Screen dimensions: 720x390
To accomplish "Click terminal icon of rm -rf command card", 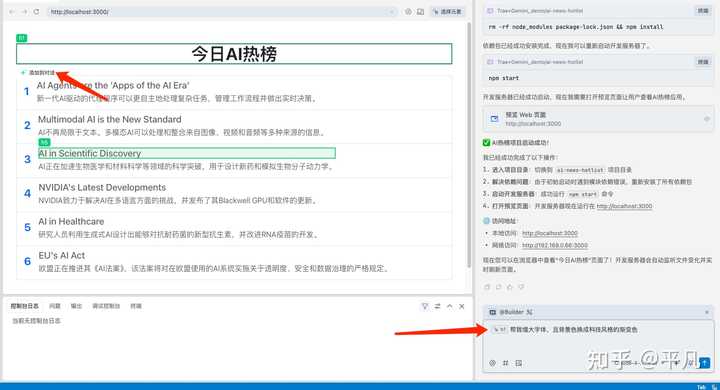I will click(490, 11).
